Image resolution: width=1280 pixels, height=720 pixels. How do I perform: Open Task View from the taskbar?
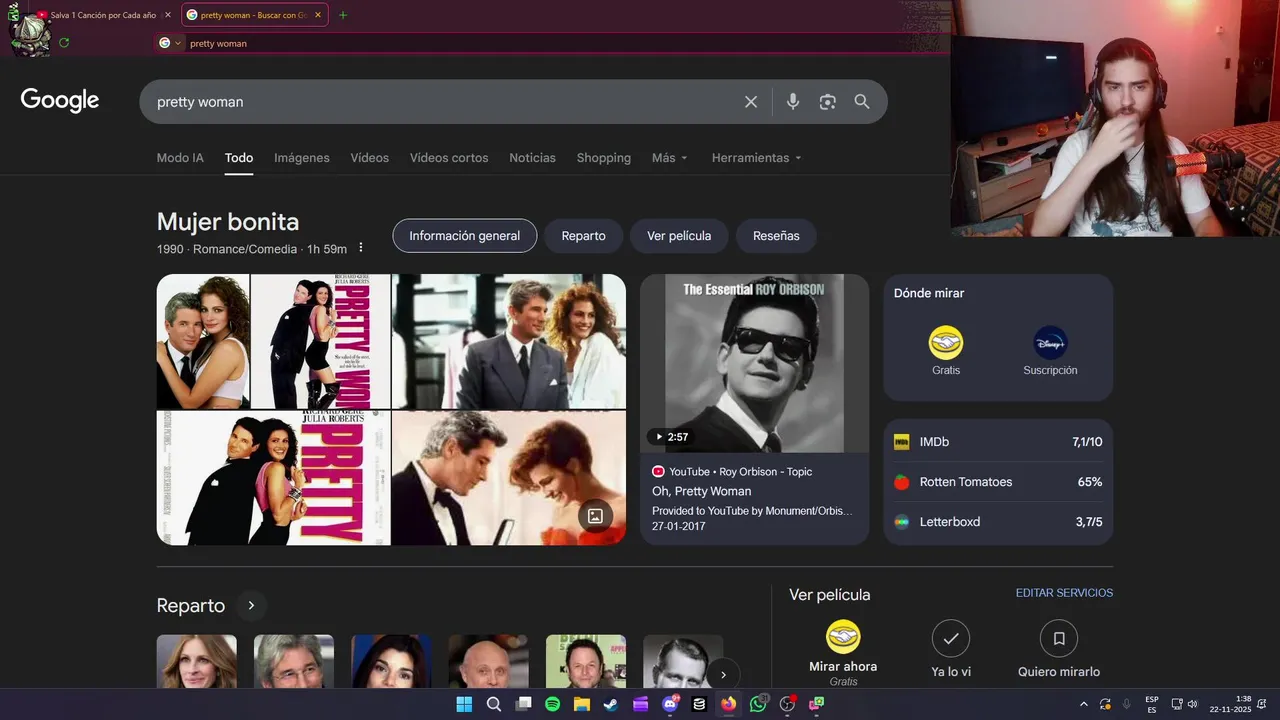[x=523, y=704]
